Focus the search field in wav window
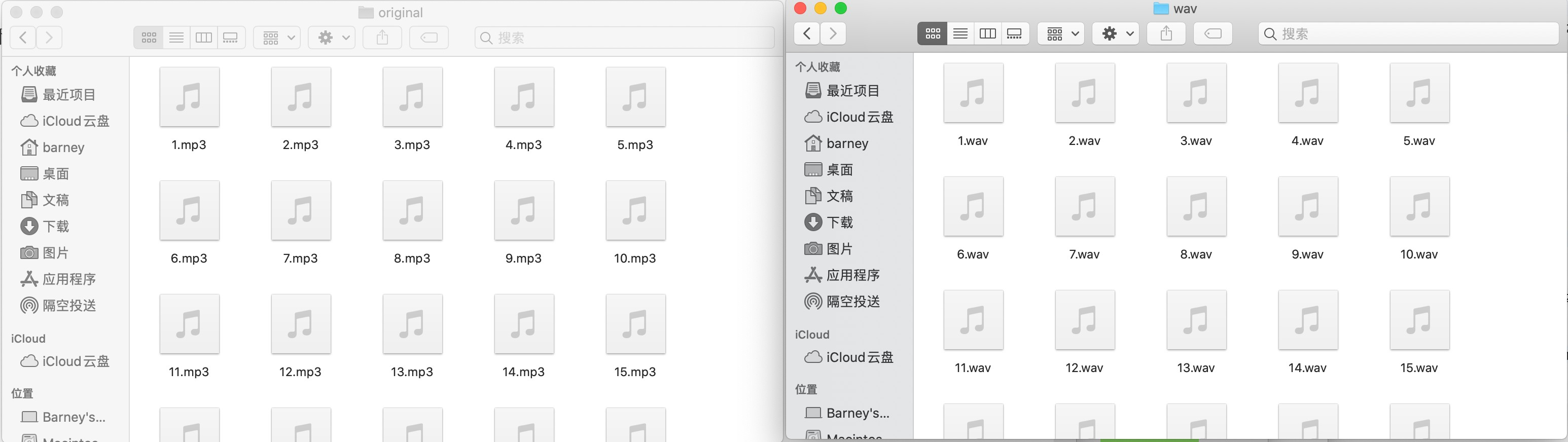The height and width of the screenshot is (442, 1568). click(1408, 33)
